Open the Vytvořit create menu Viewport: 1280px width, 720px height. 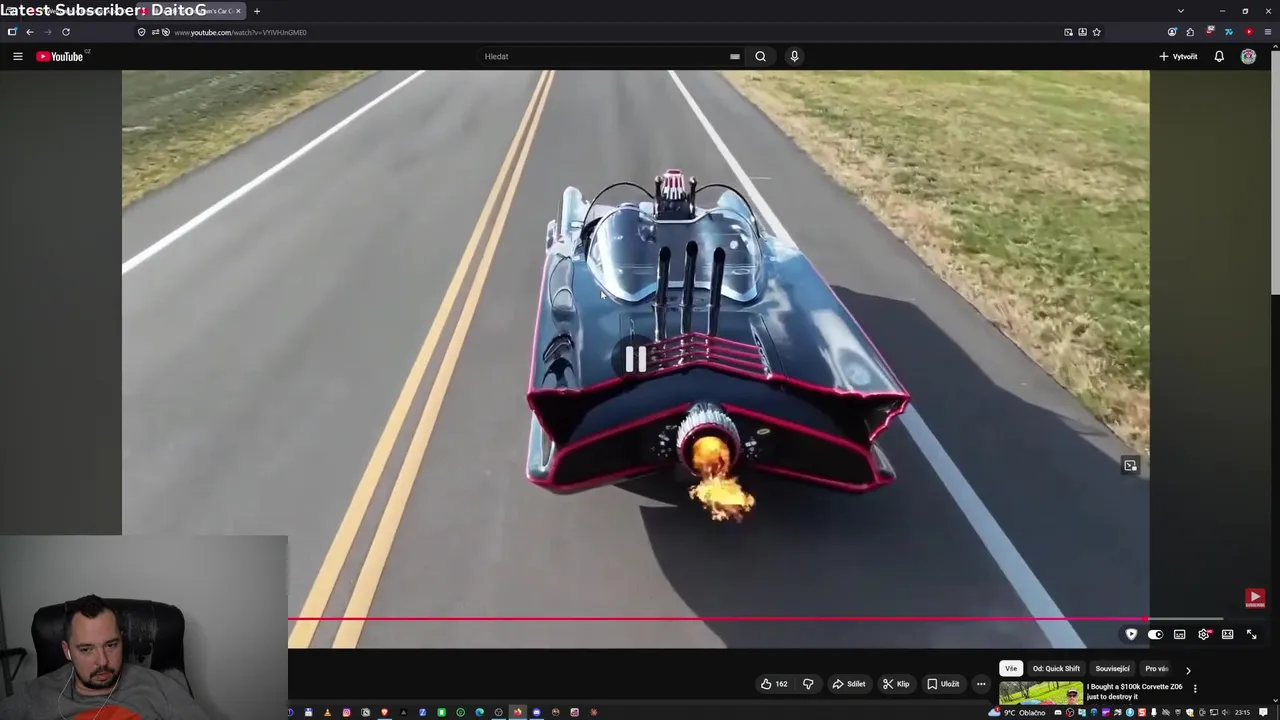click(1178, 56)
